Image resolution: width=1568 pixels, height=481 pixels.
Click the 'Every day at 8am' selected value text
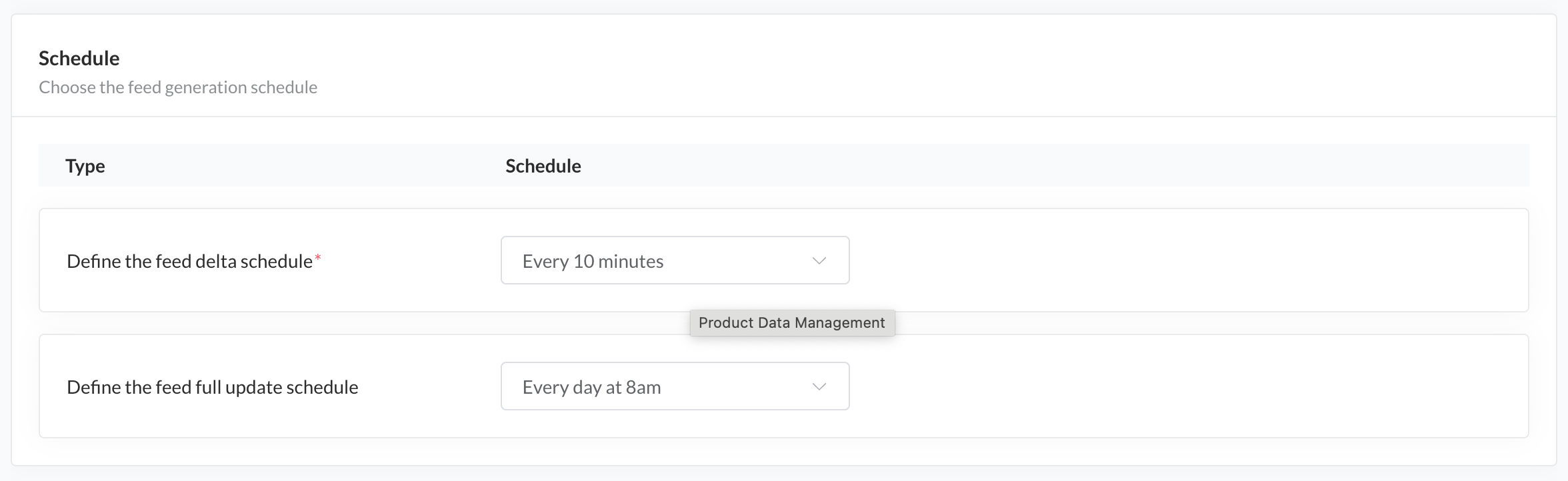coord(591,387)
